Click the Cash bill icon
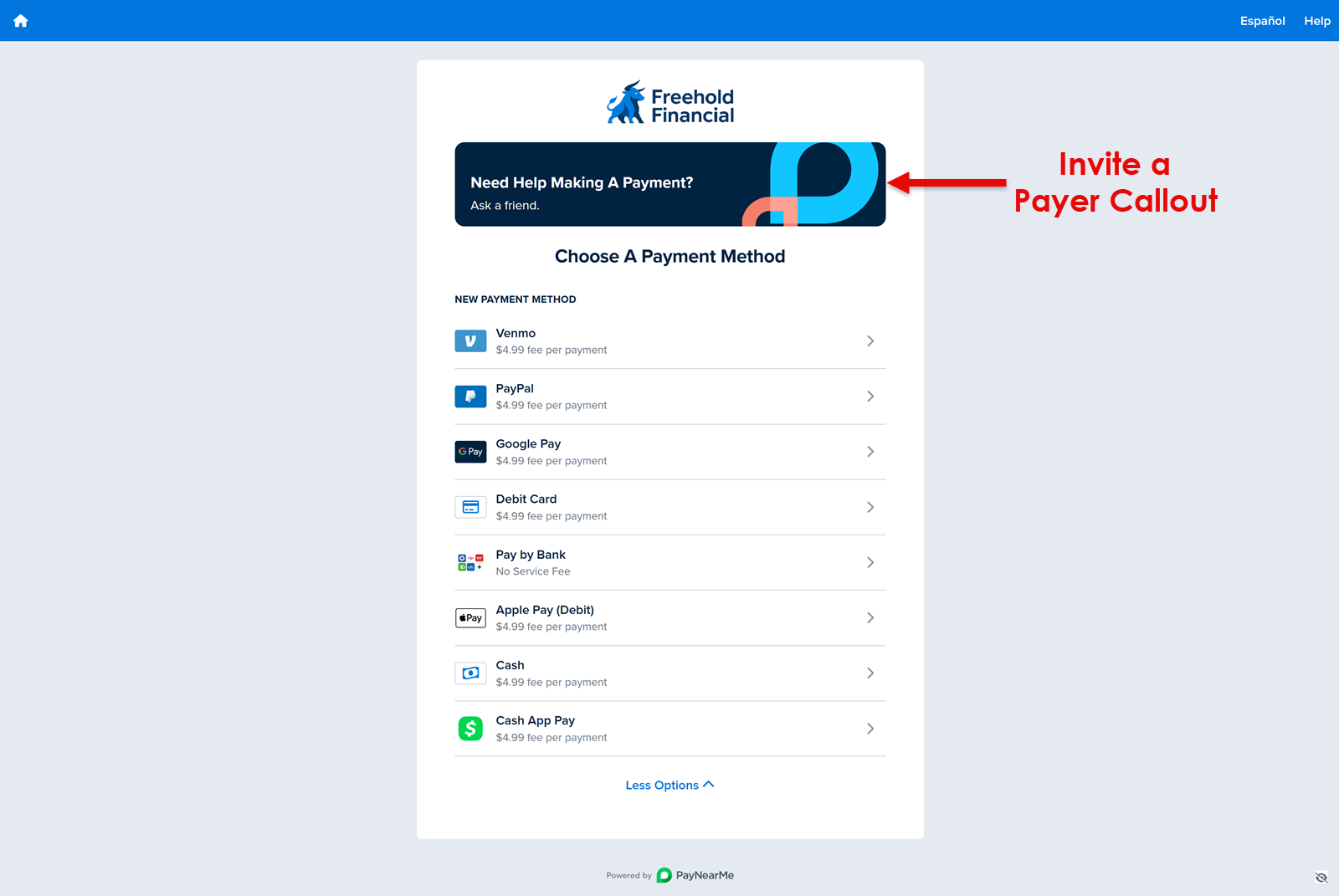1339x896 pixels. coord(470,673)
